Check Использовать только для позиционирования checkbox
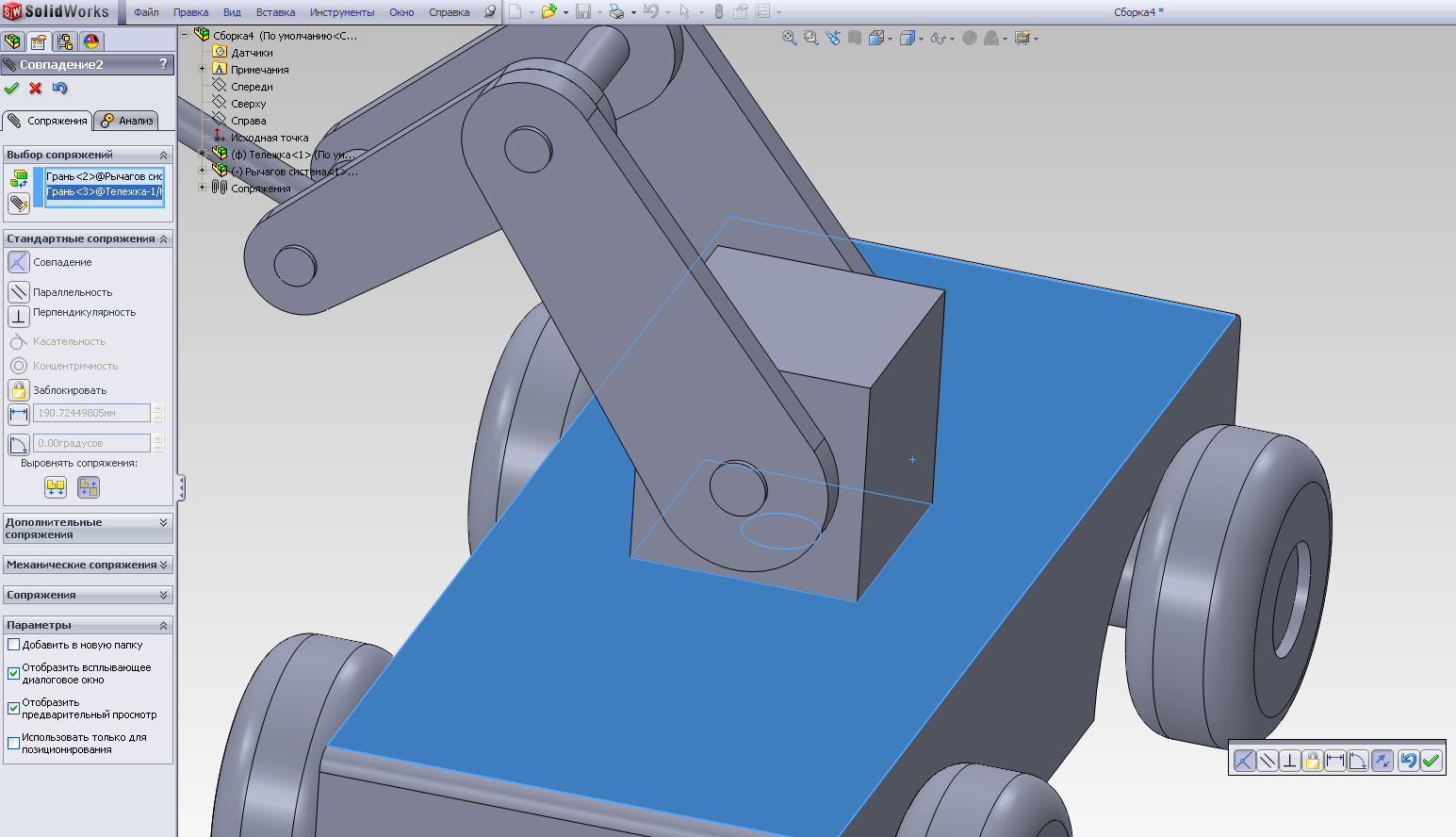 pos(14,743)
